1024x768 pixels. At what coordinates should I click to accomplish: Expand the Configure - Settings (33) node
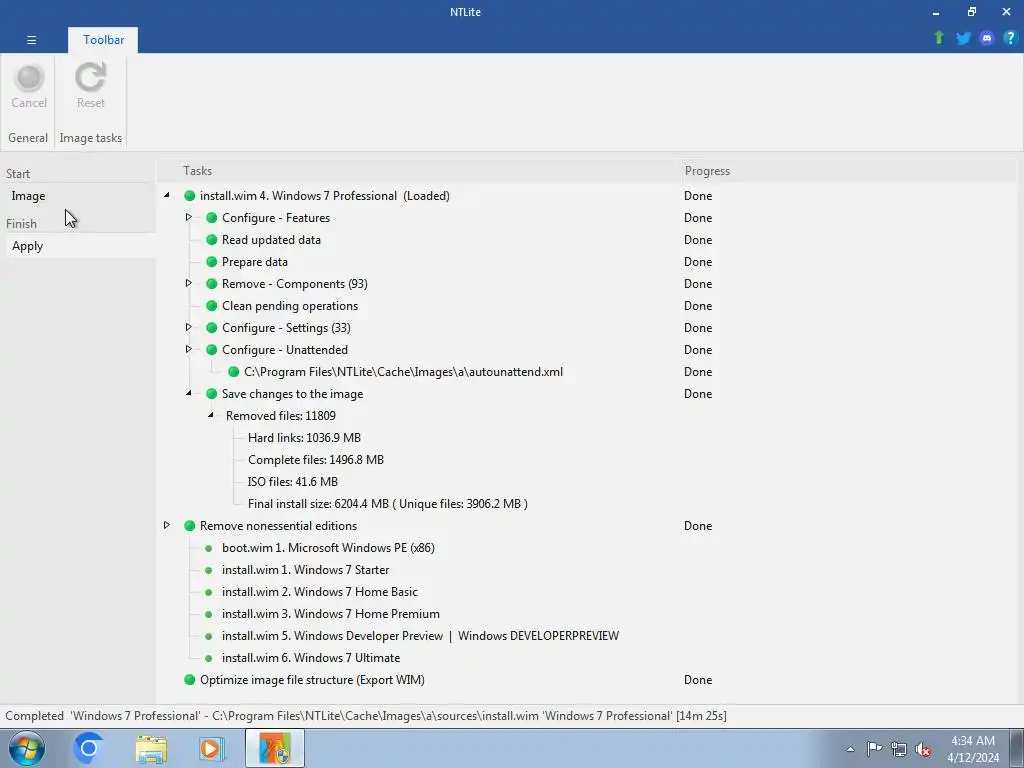click(188, 327)
